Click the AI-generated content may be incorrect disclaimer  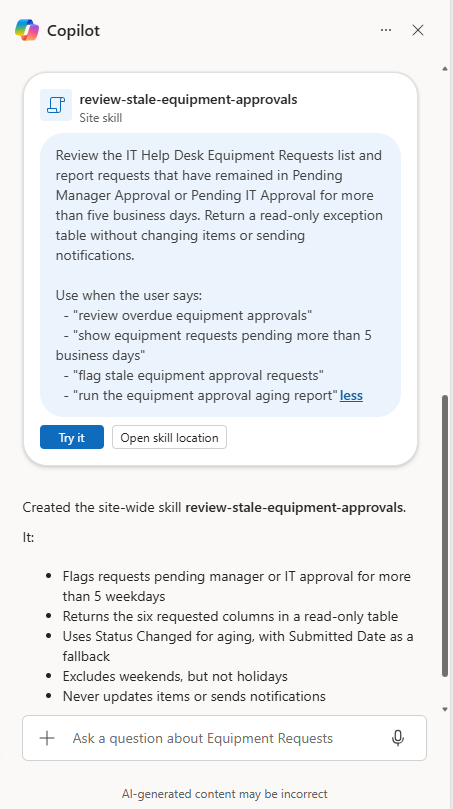pyautogui.click(x=224, y=794)
